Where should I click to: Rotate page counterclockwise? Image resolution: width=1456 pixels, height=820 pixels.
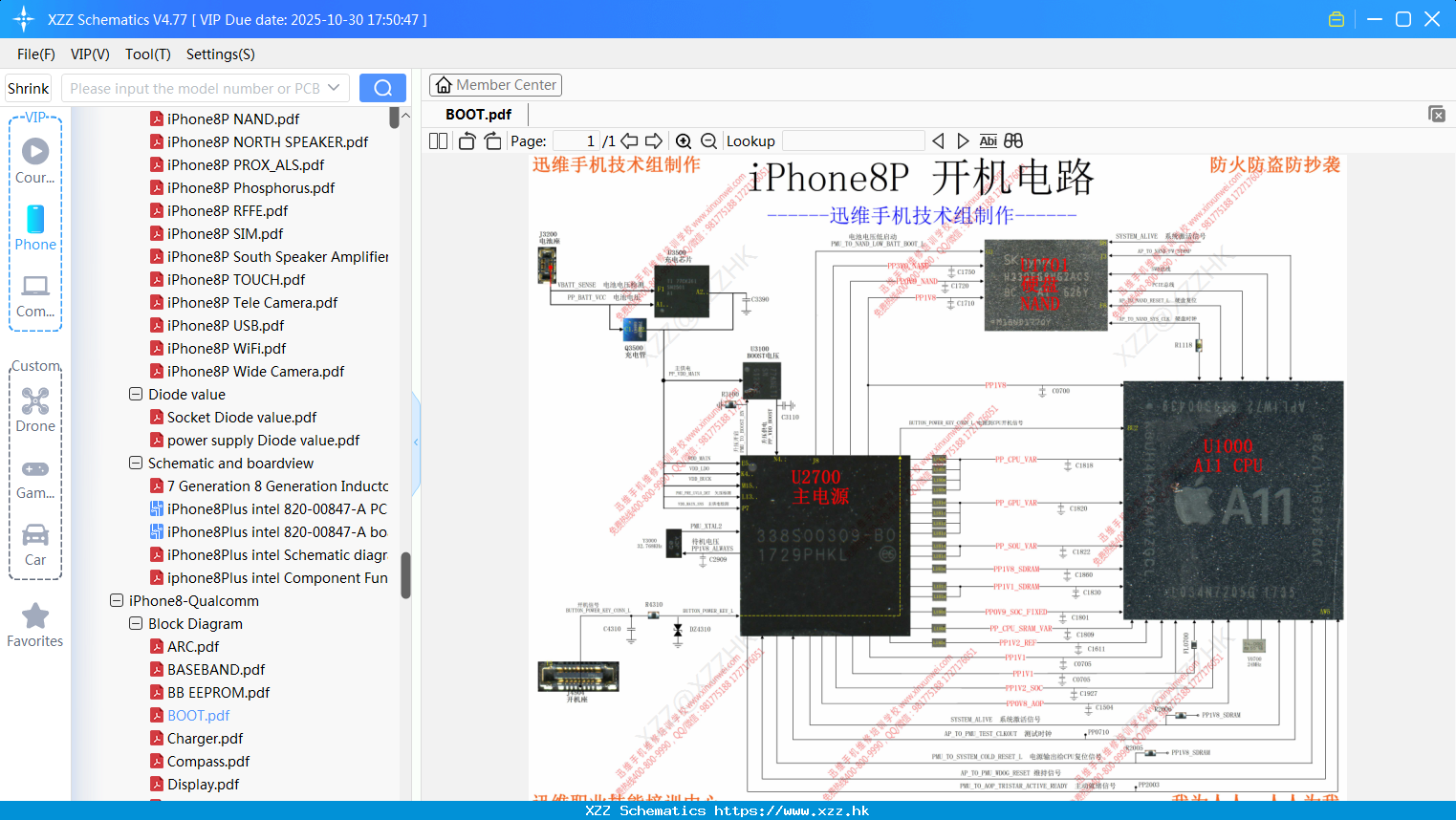467,140
